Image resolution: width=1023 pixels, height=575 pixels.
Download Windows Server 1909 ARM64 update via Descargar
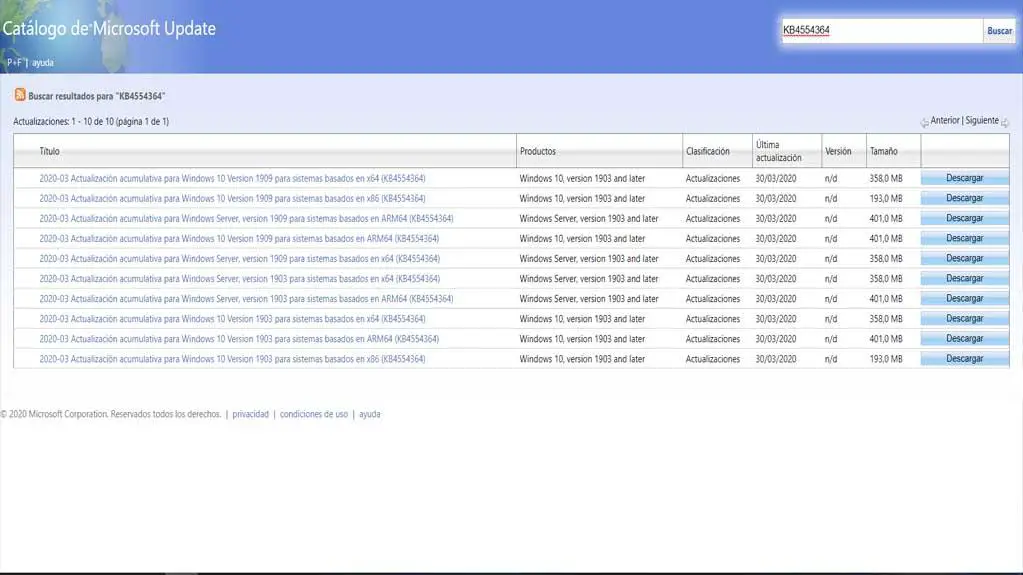(x=964, y=219)
